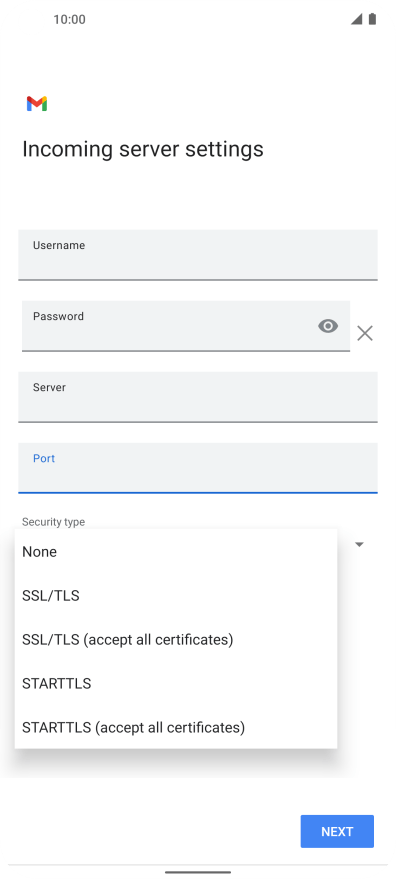Choose STARTTLS (accept all certificates)
The width and height of the screenshot is (396, 879).
pos(176,727)
